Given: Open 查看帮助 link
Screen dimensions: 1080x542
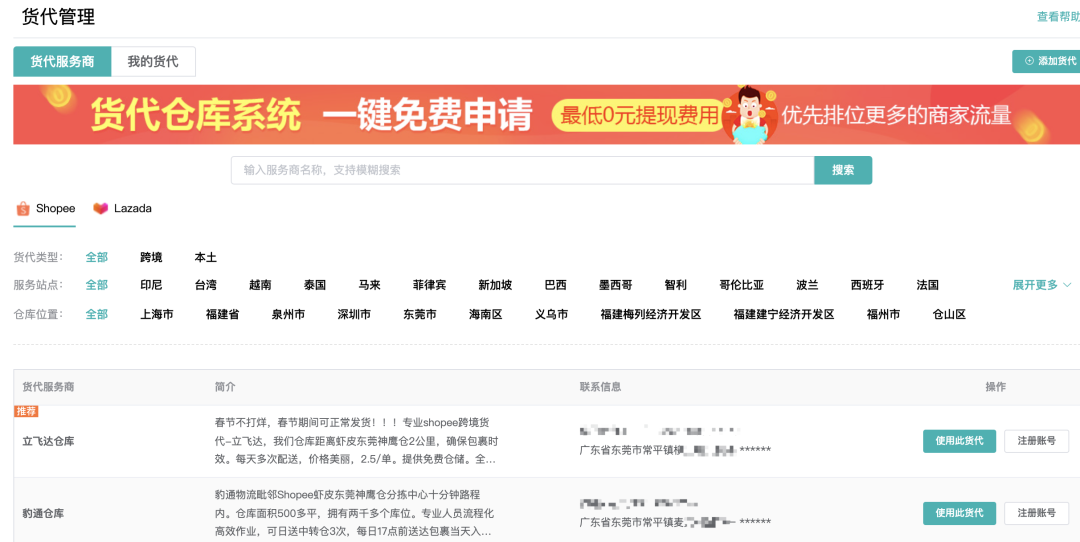Looking at the screenshot, I should point(1058,17).
